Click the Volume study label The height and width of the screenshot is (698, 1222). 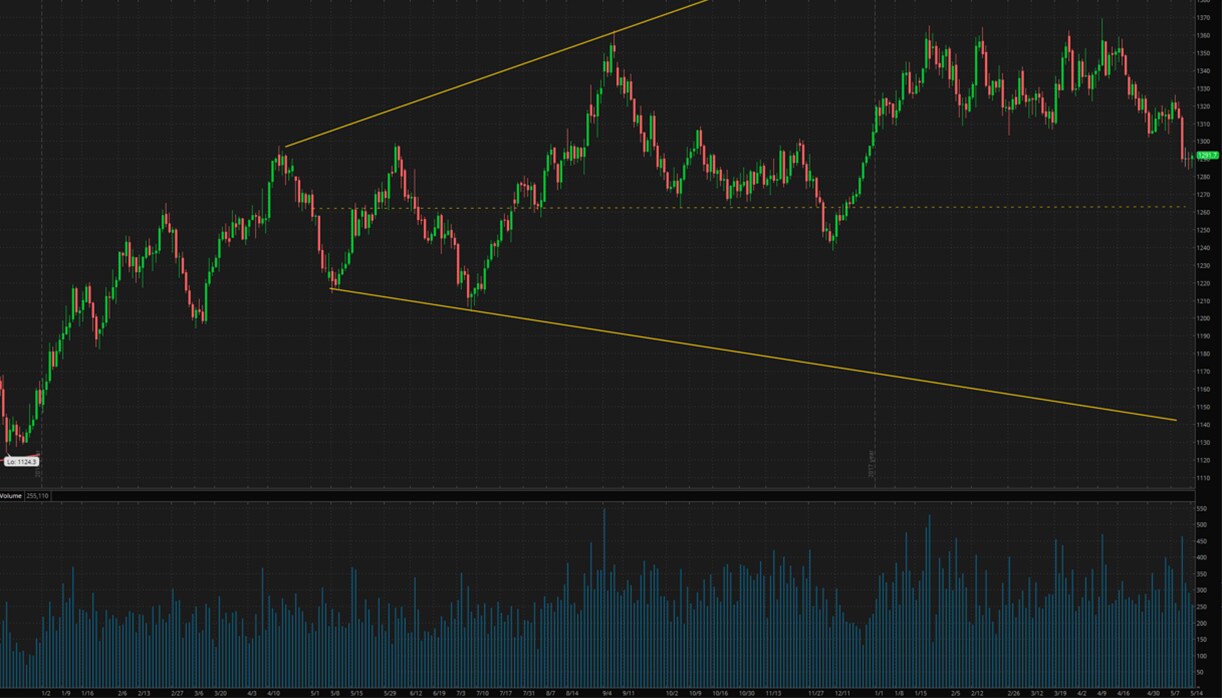click(11, 496)
